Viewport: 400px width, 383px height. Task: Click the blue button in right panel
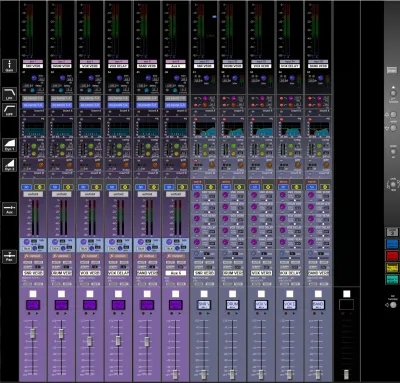pos(392,244)
